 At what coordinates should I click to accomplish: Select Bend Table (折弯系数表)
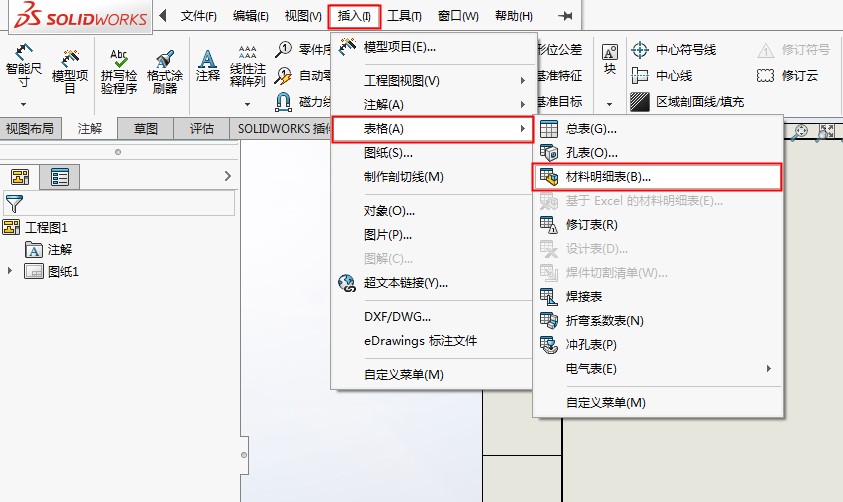click(x=657, y=321)
